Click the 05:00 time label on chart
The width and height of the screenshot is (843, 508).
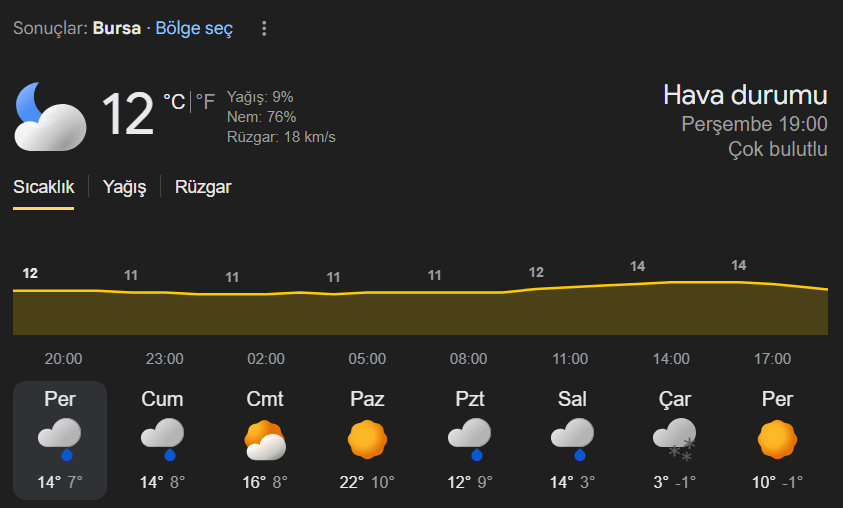pyautogui.click(x=367, y=359)
